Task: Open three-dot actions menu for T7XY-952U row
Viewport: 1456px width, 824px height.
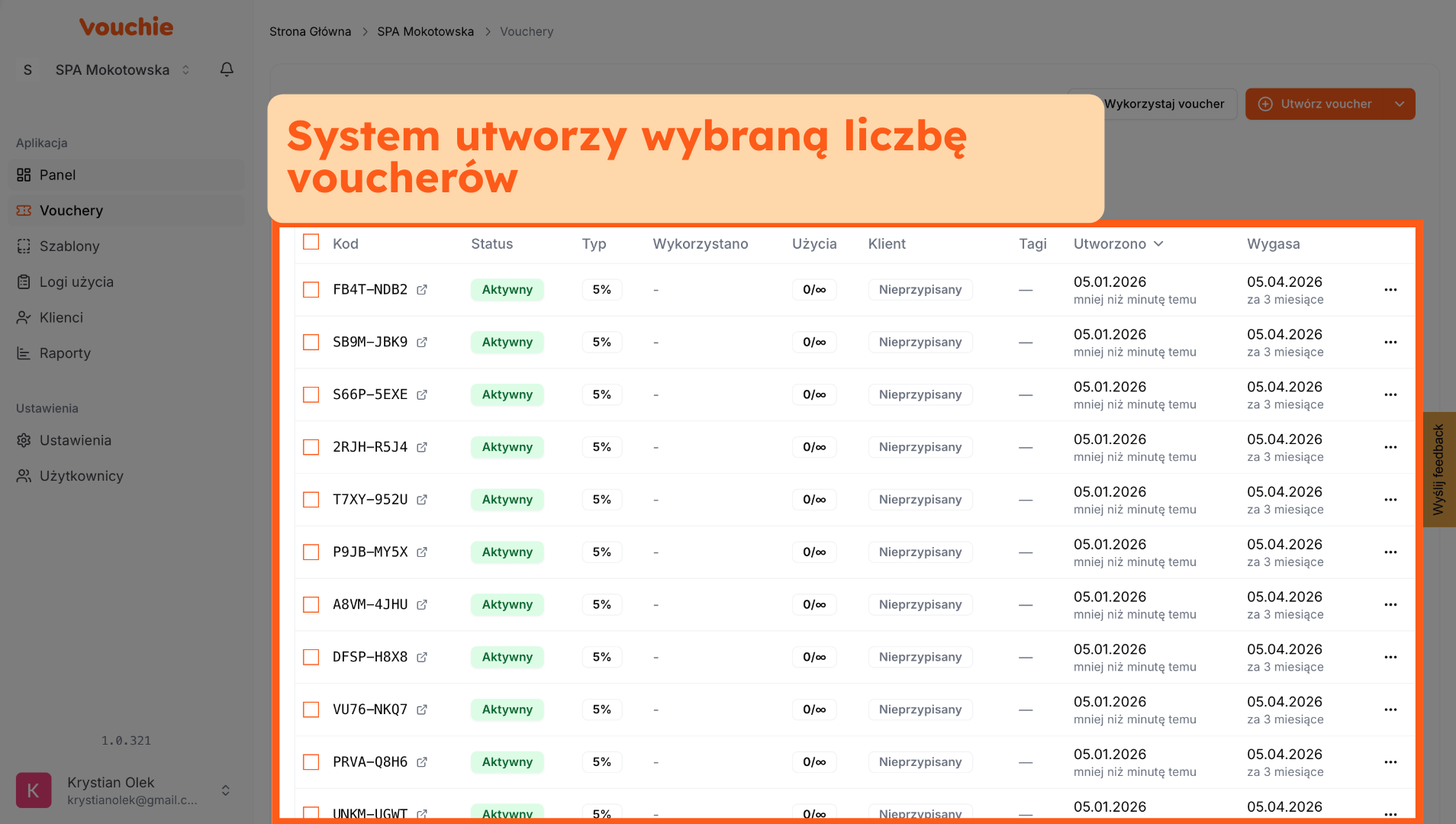Action: coord(1390,500)
